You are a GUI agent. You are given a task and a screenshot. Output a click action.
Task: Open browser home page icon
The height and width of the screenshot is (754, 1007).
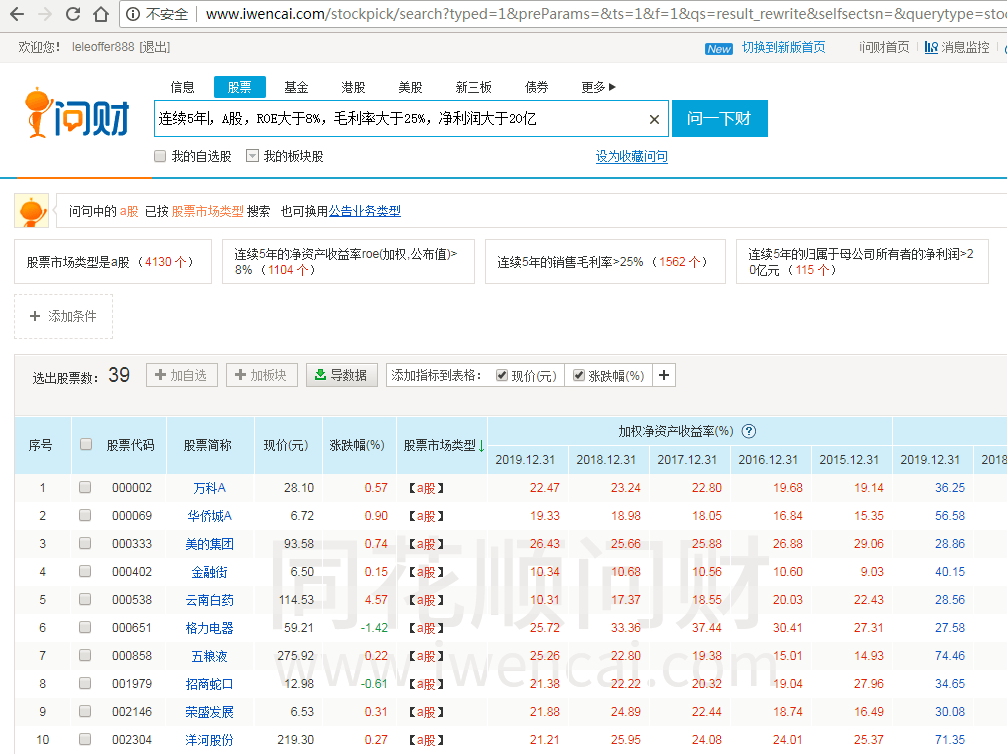click(x=101, y=14)
